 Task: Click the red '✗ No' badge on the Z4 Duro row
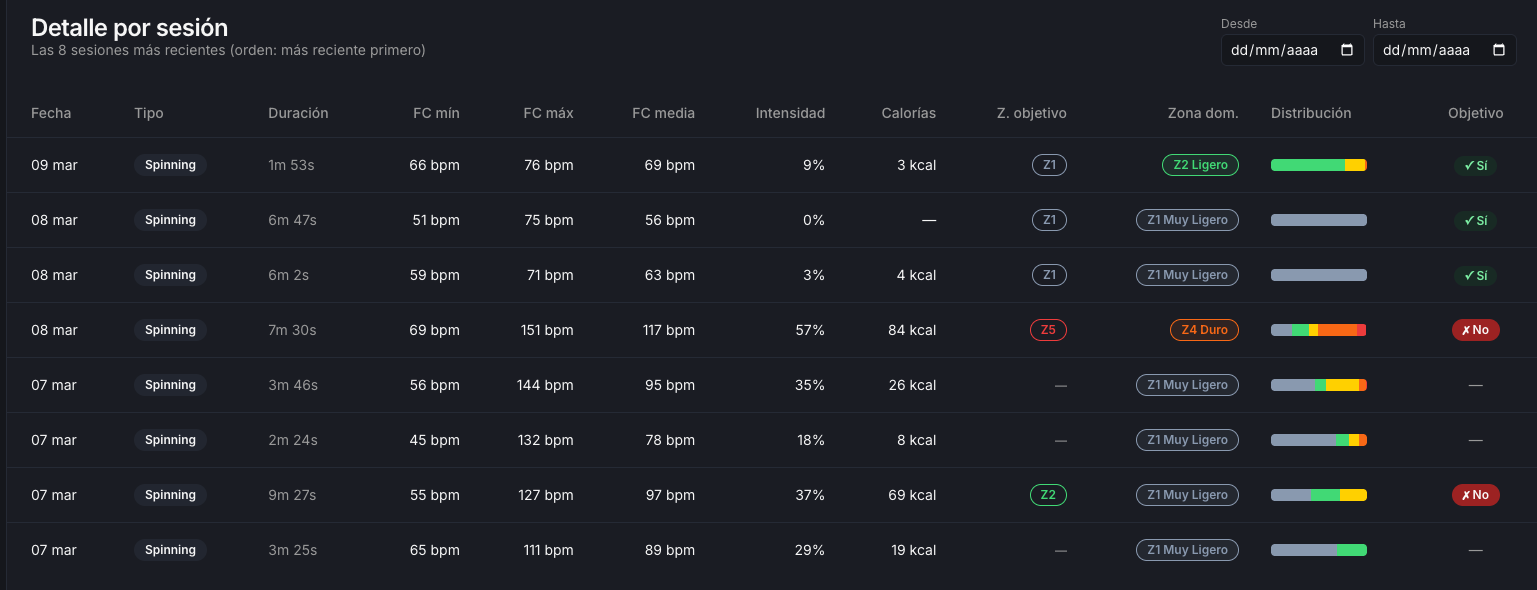coord(1475,329)
